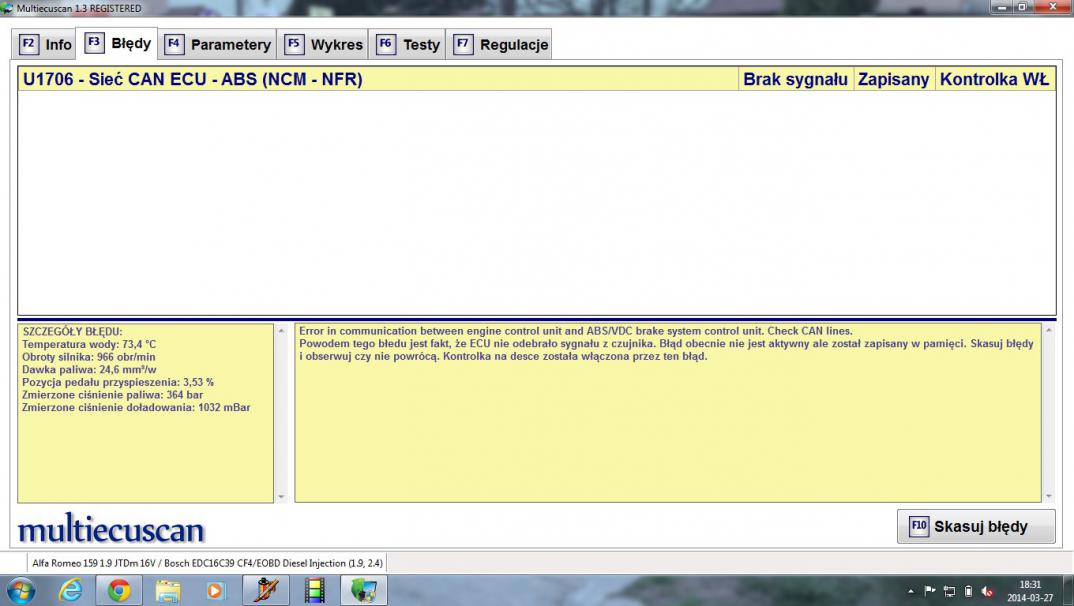
Task: Click the Action Center flag tray icon
Action: (929, 591)
